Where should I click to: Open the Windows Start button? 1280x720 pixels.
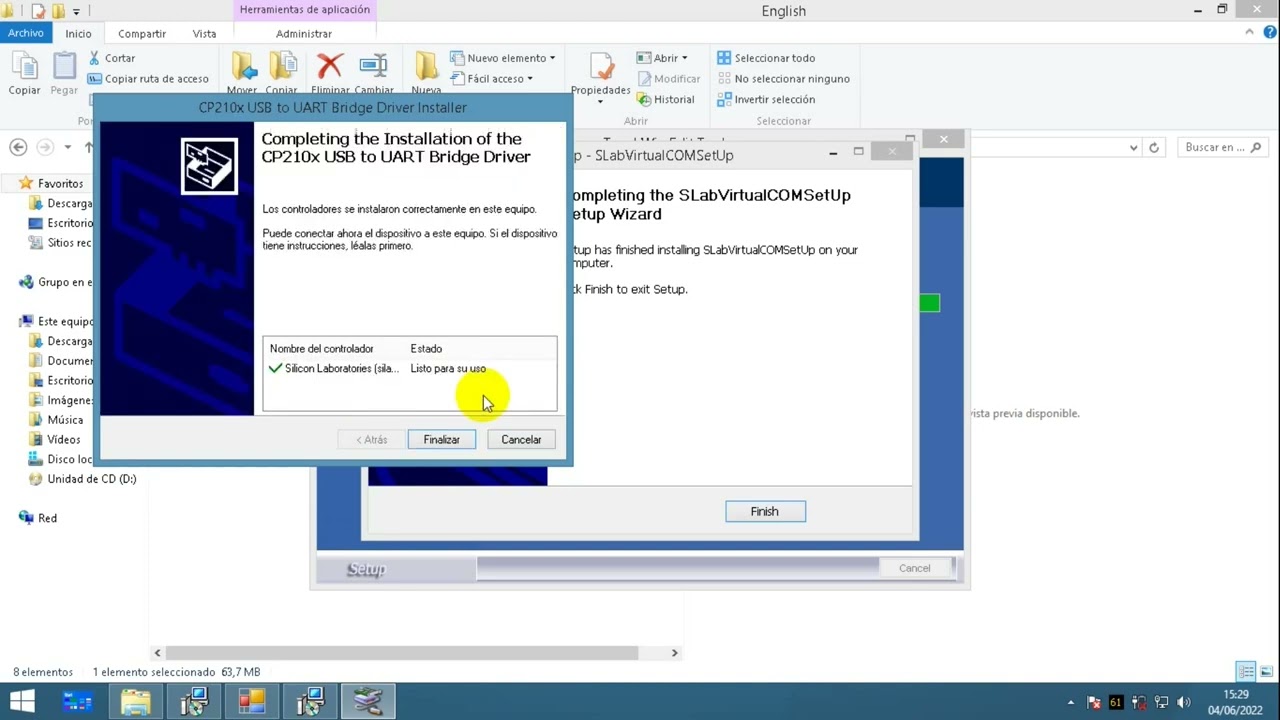click(x=22, y=702)
